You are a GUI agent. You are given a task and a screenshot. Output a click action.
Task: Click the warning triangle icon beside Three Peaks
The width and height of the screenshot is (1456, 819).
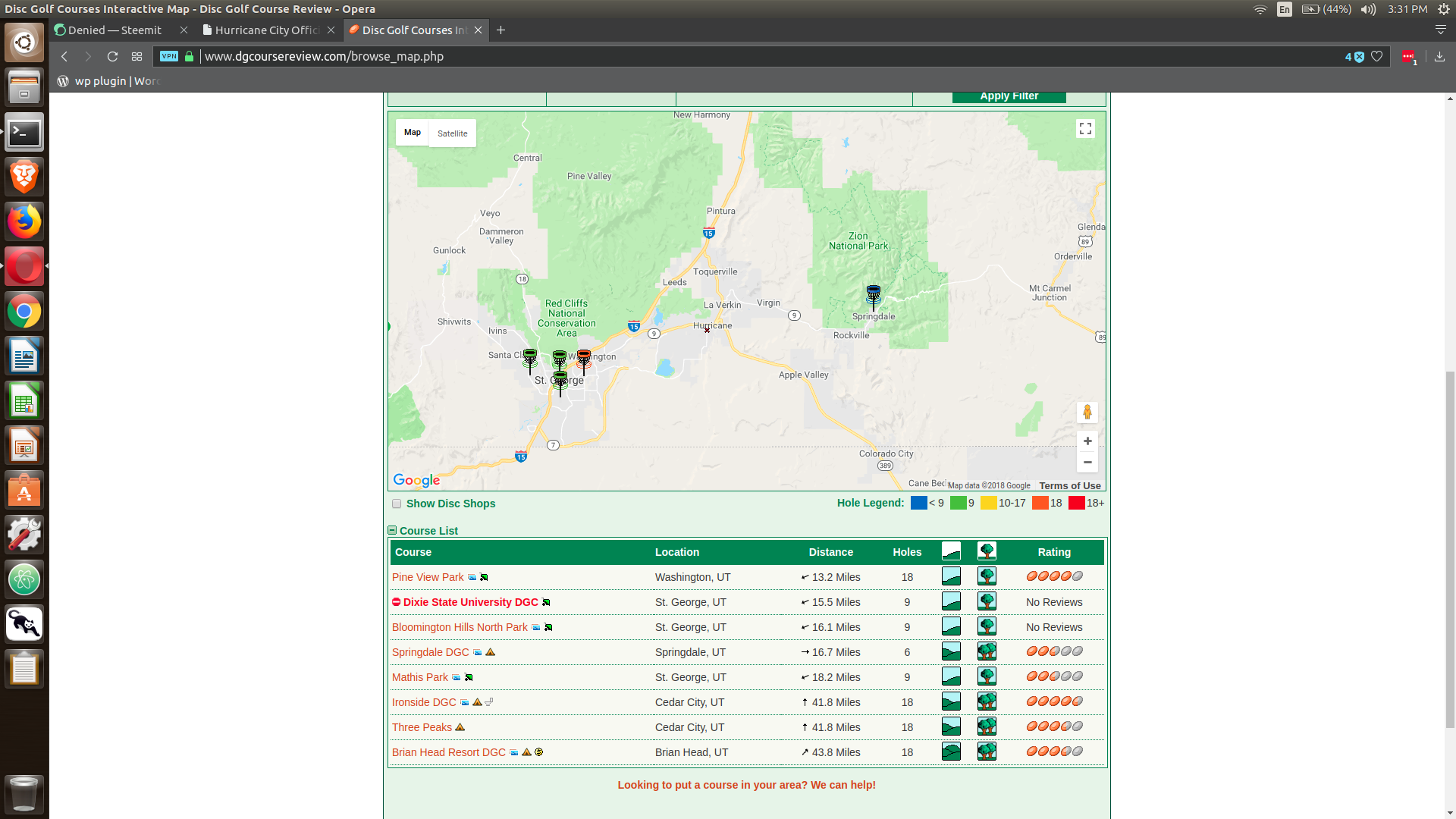tap(460, 727)
